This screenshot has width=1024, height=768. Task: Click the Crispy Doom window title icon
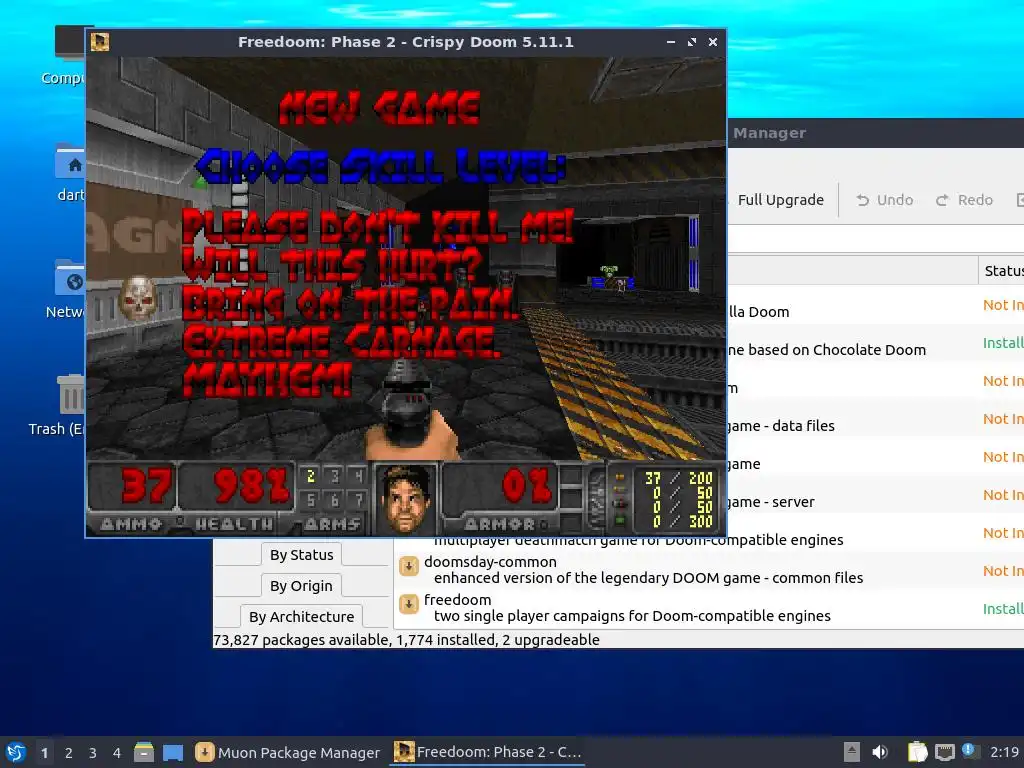[100, 42]
